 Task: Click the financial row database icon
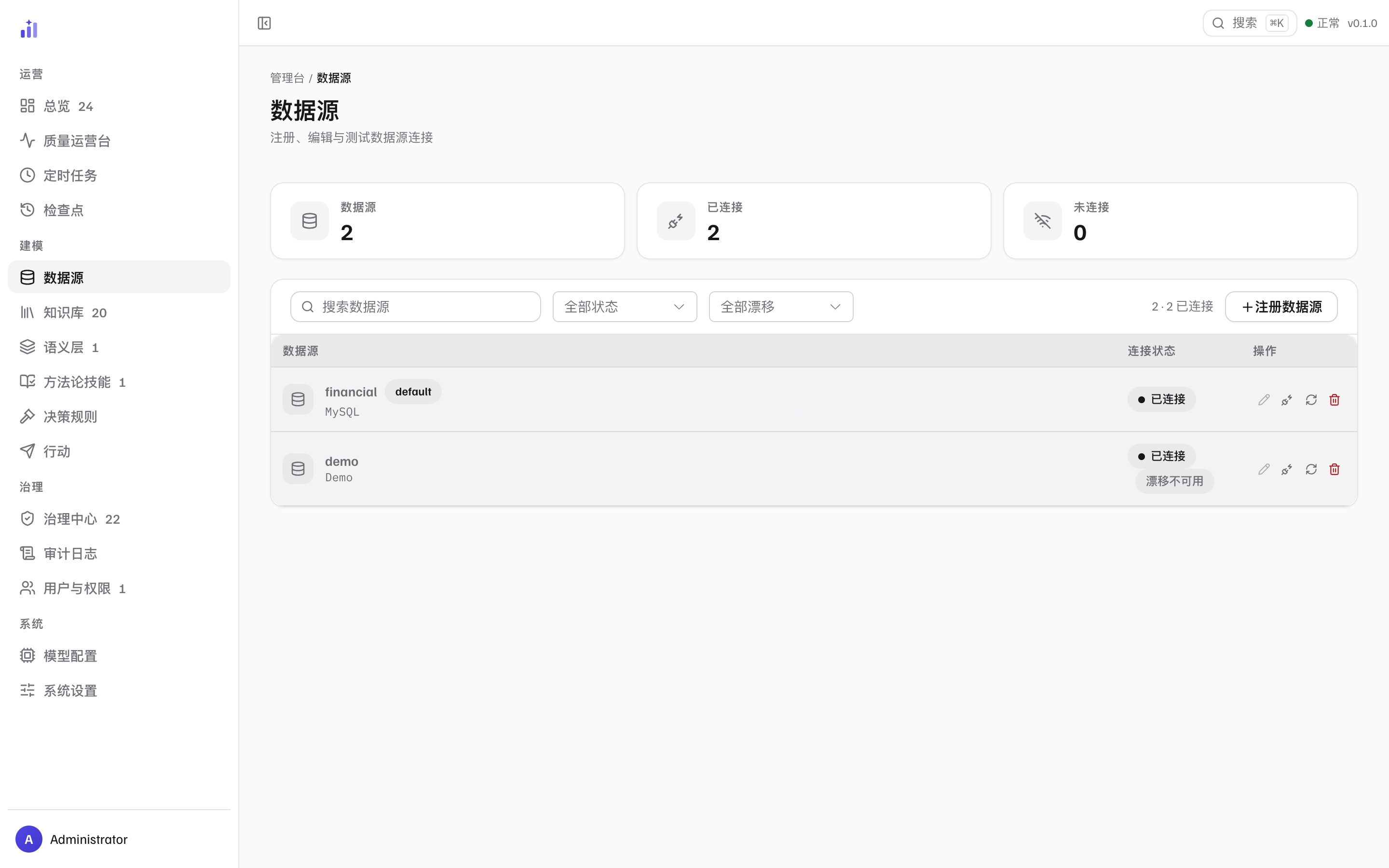click(x=298, y=400)
